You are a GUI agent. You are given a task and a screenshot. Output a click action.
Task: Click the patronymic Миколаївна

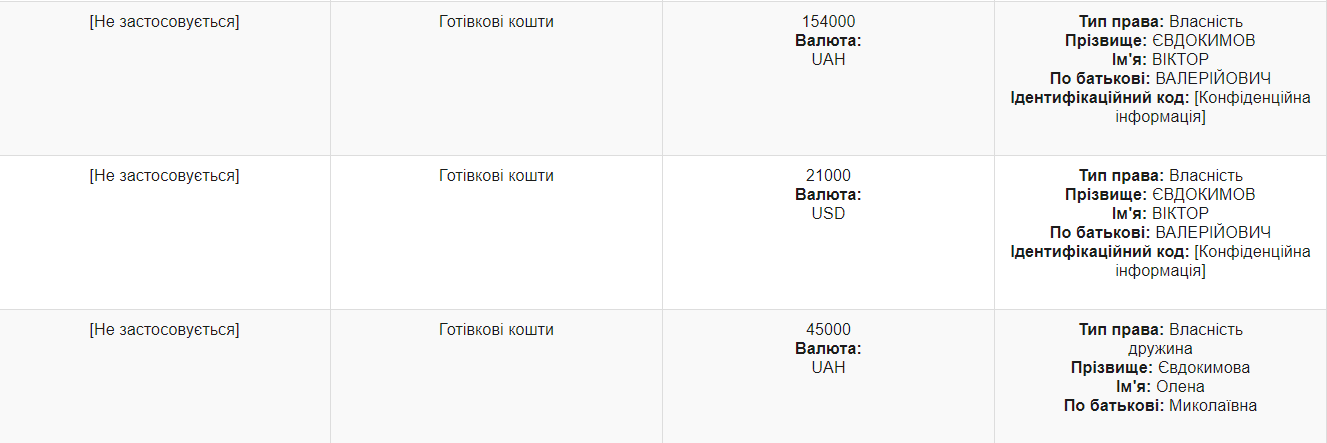pyautogui.click(x=1213, y=406)
